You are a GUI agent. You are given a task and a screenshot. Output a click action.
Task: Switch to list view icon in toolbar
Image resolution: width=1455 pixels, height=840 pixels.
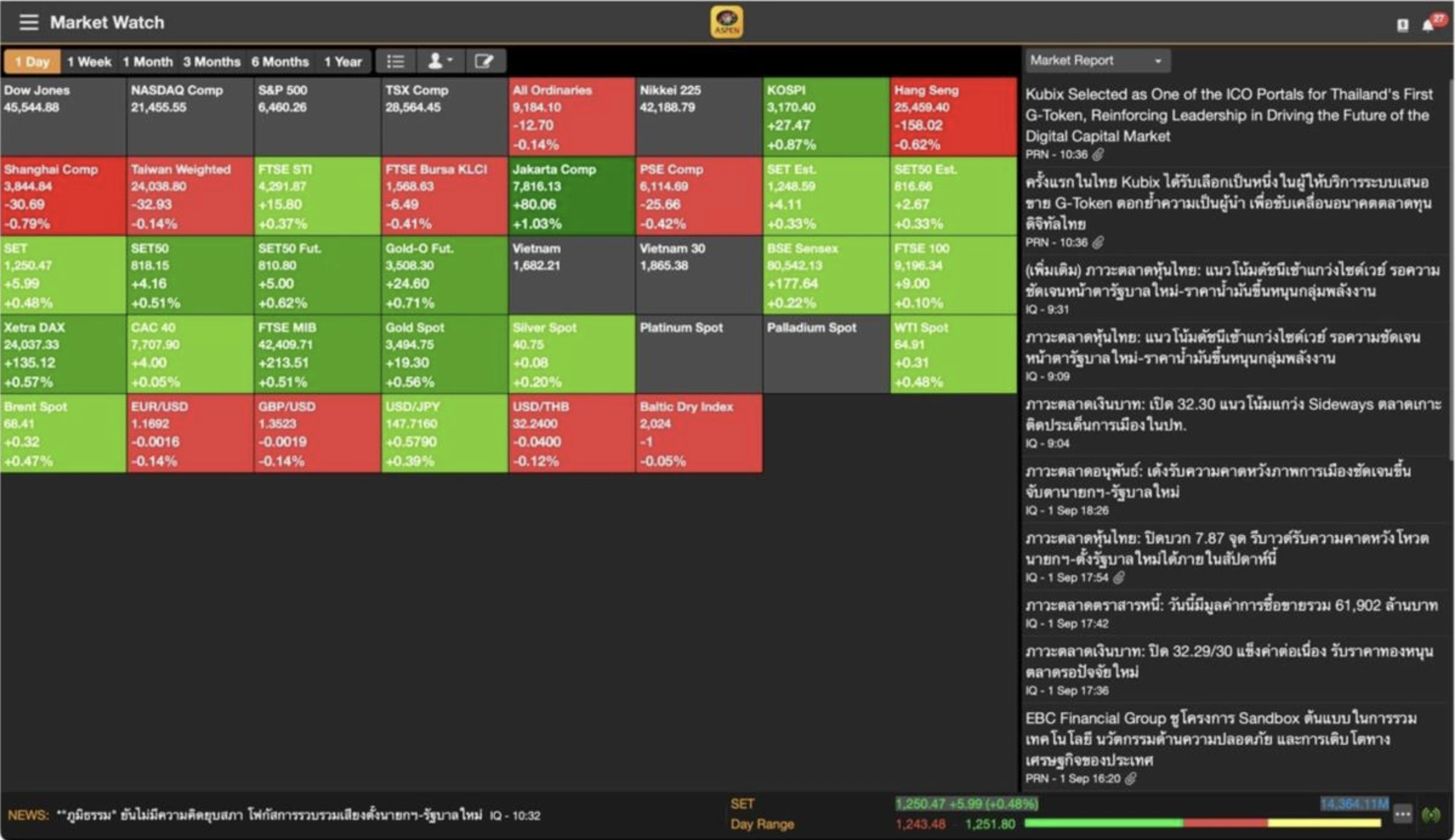395,61
